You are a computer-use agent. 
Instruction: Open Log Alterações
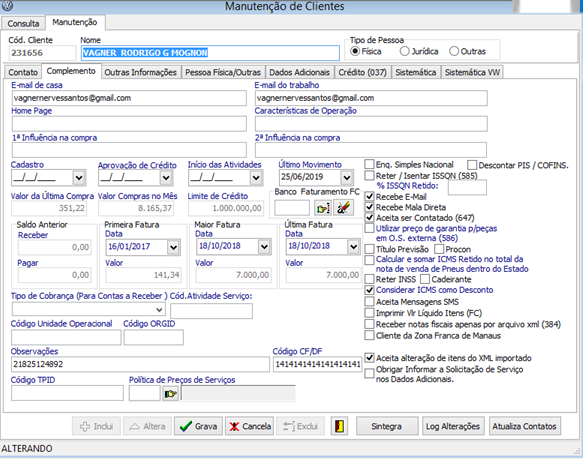point(453,426)
